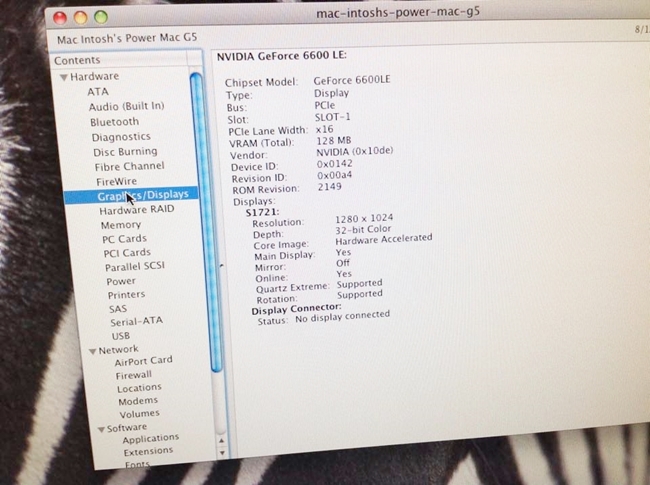
Task: Open the Audio (Built In) entry
Action: point(126,106)
